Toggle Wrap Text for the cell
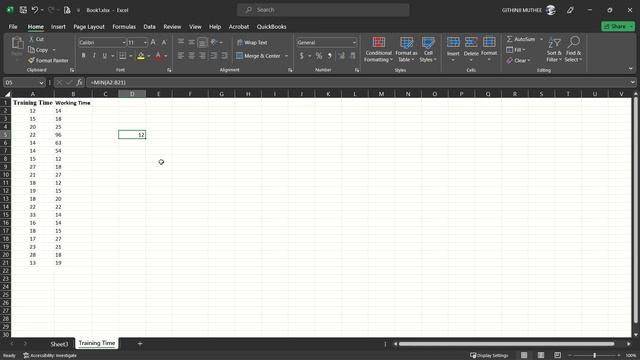640x360 pixels. (252, 42)
